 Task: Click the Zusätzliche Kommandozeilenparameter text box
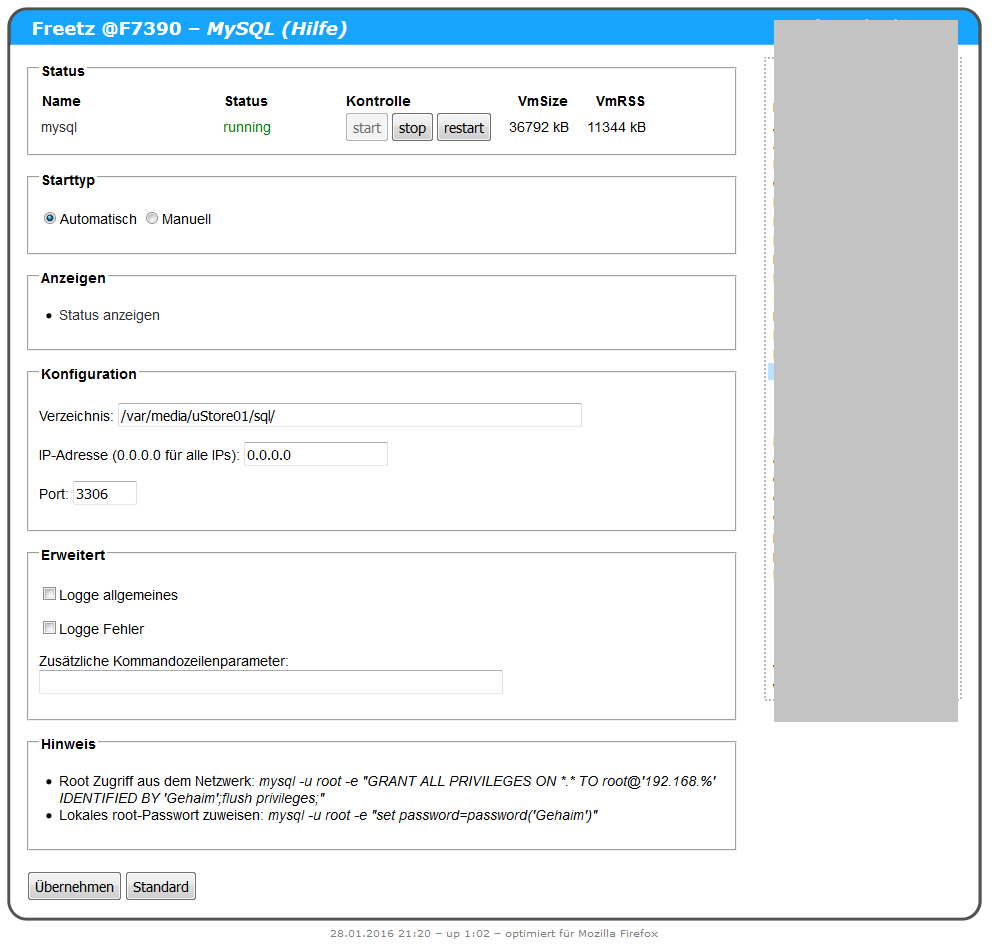tap(270, 682)
